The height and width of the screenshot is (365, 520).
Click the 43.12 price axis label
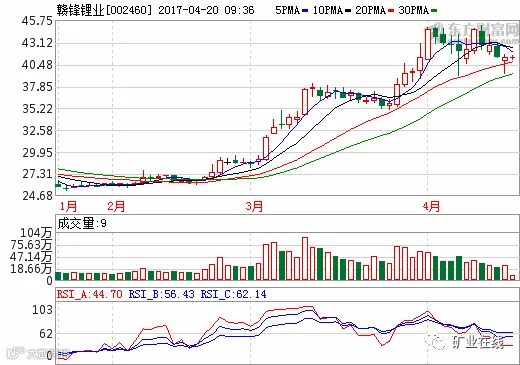tap(37, 43)
